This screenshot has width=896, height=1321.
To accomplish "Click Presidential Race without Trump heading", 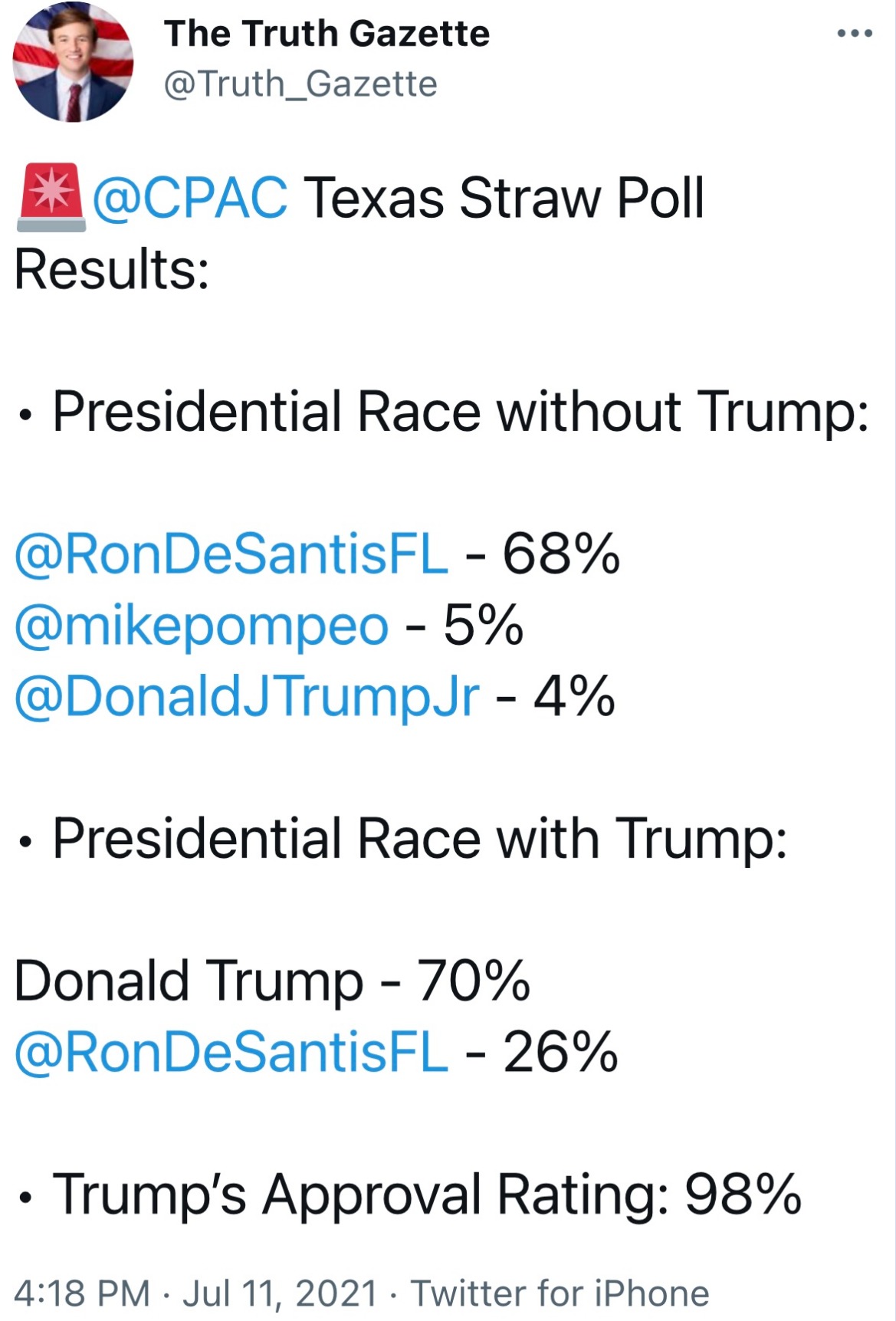I will 461,412.
